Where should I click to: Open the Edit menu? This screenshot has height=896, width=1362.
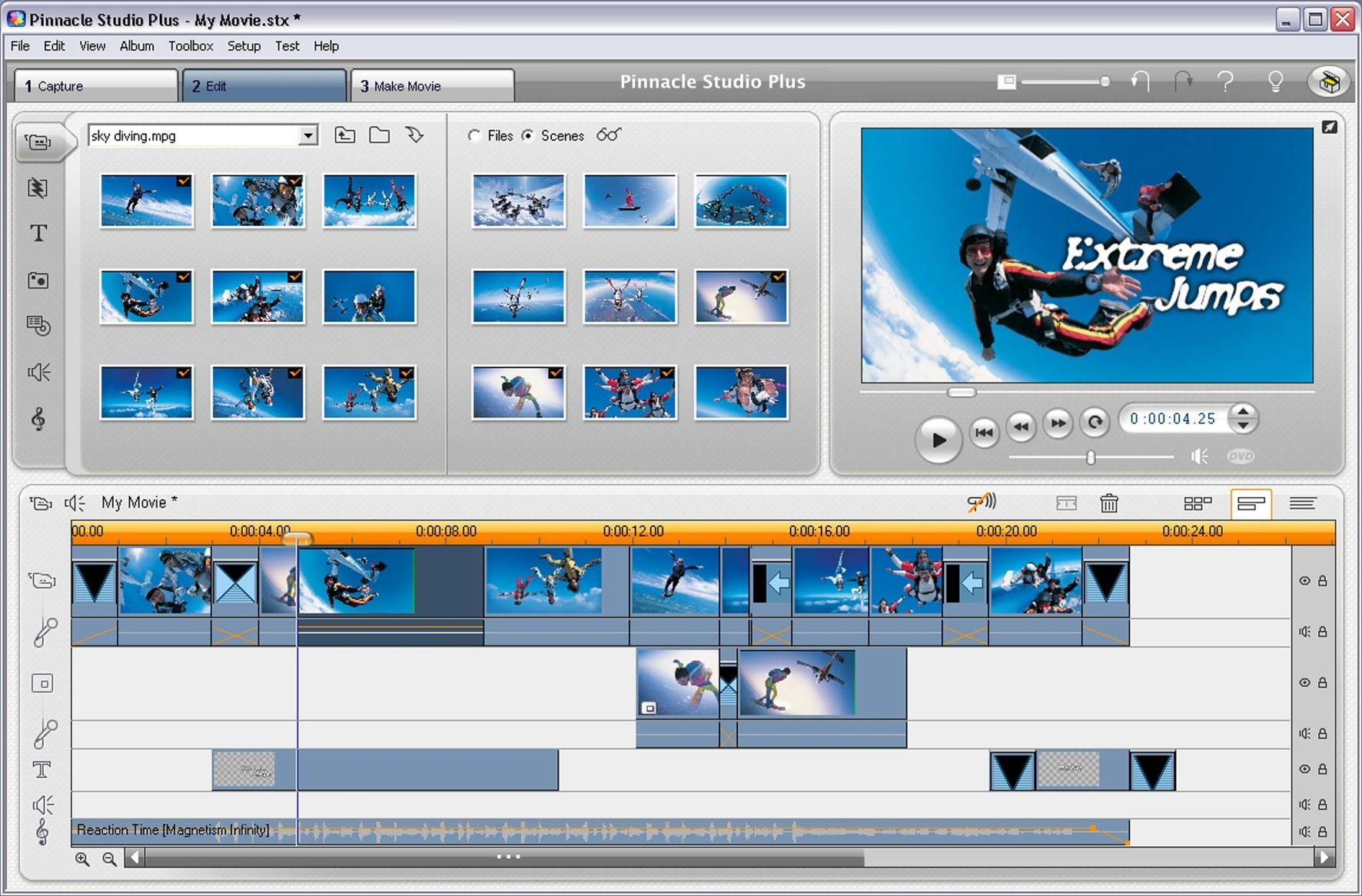point(54,46)
